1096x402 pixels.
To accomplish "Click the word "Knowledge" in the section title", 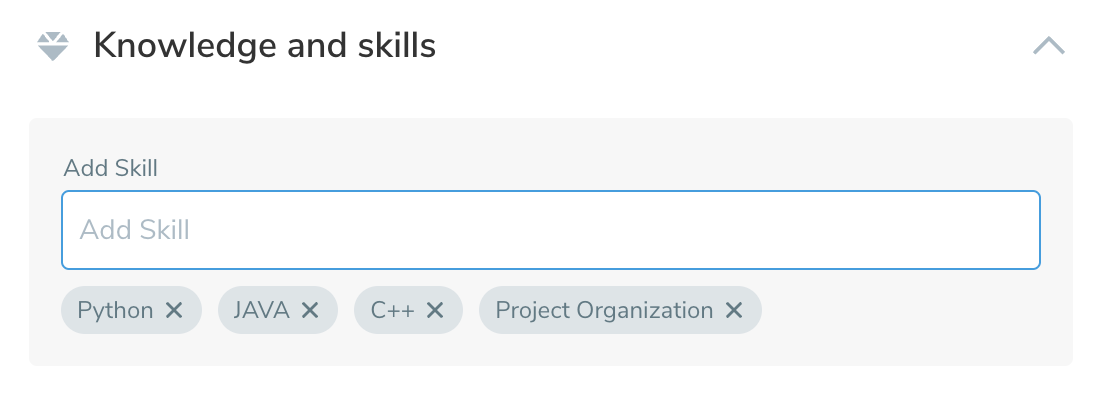I will click(x=168, y=46).
